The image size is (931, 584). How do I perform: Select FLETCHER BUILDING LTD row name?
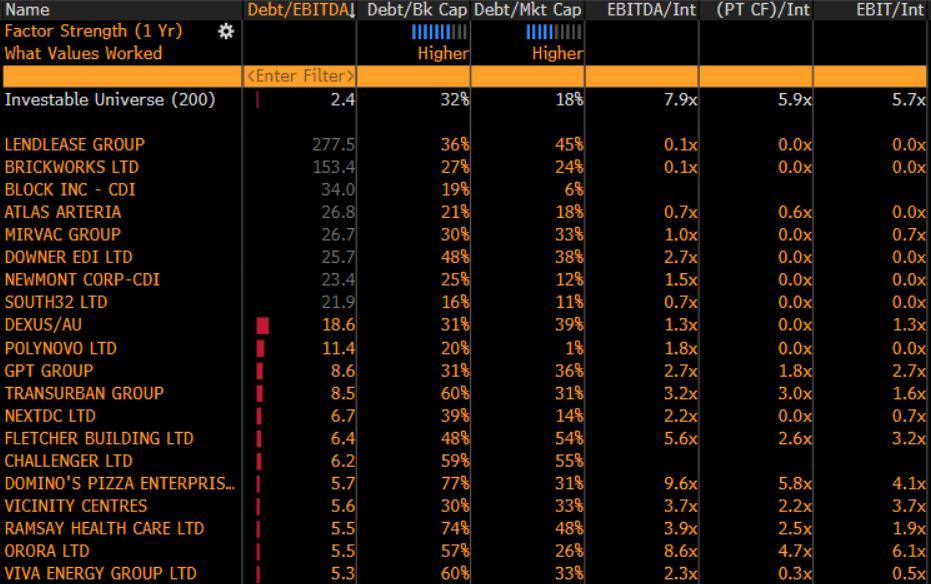coord(99,439)
